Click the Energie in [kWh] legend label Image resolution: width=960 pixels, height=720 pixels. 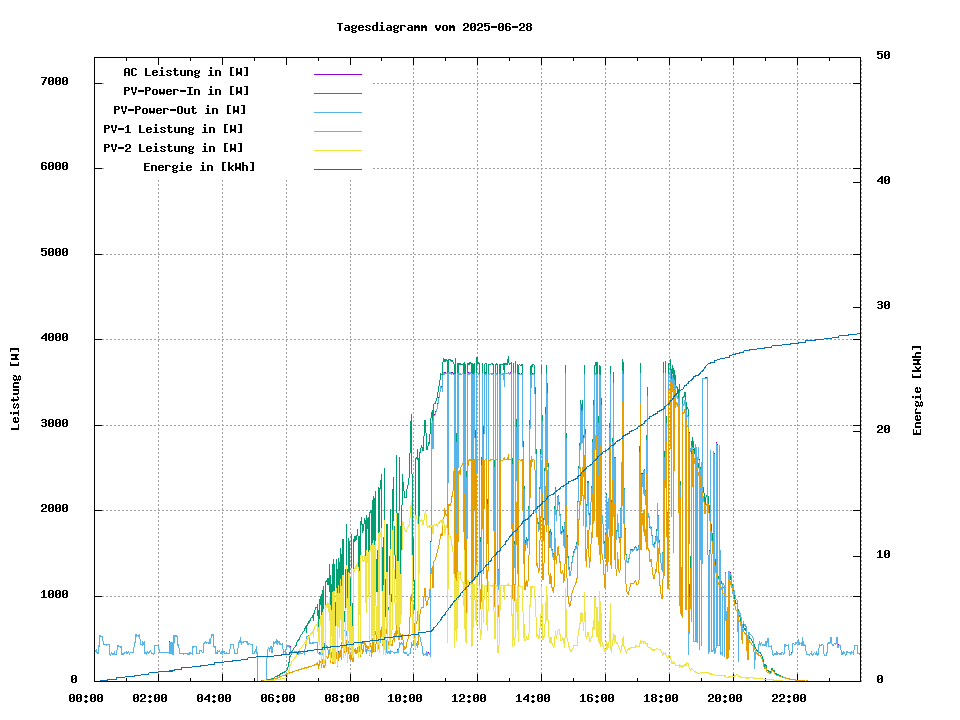tap(199, 167)
